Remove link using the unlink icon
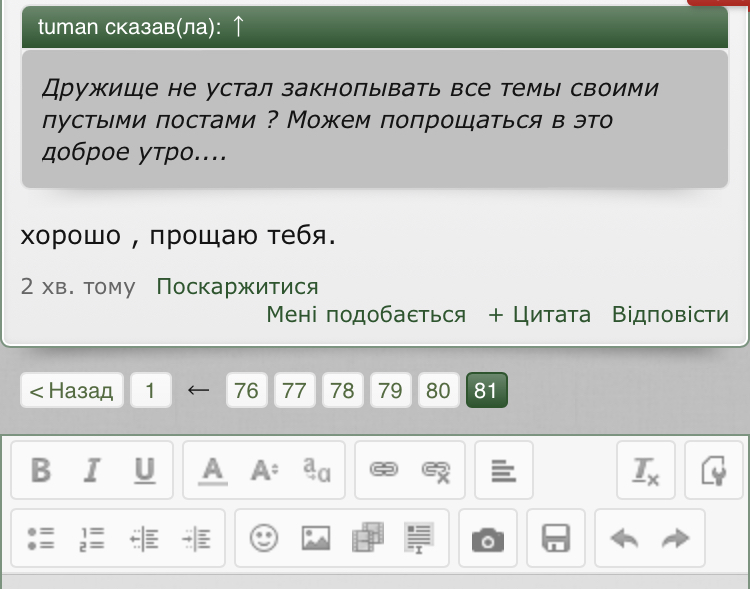 [x=436, y=470]
